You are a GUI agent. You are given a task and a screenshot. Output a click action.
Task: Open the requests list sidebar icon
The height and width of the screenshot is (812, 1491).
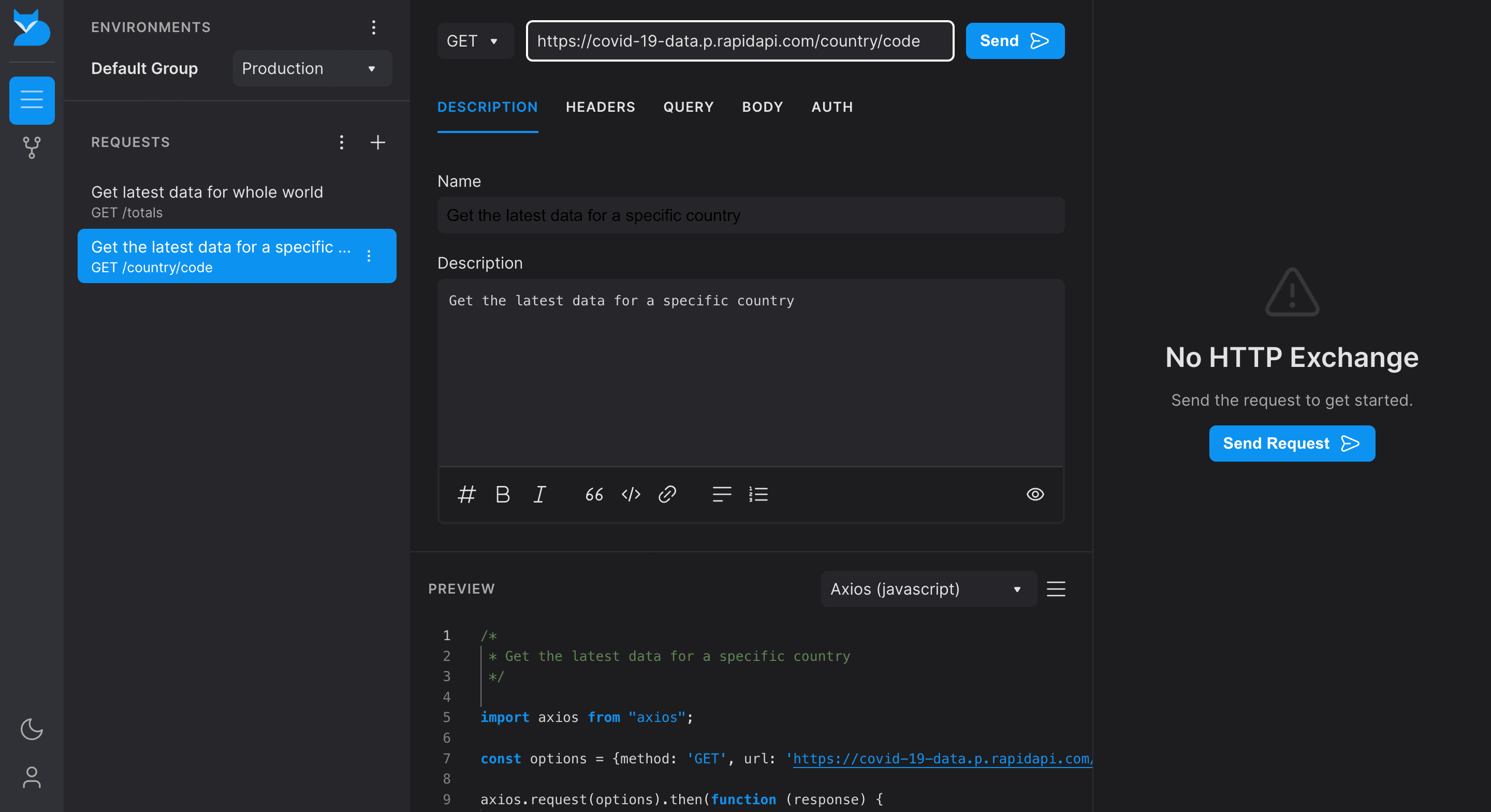tap(32, 100)
